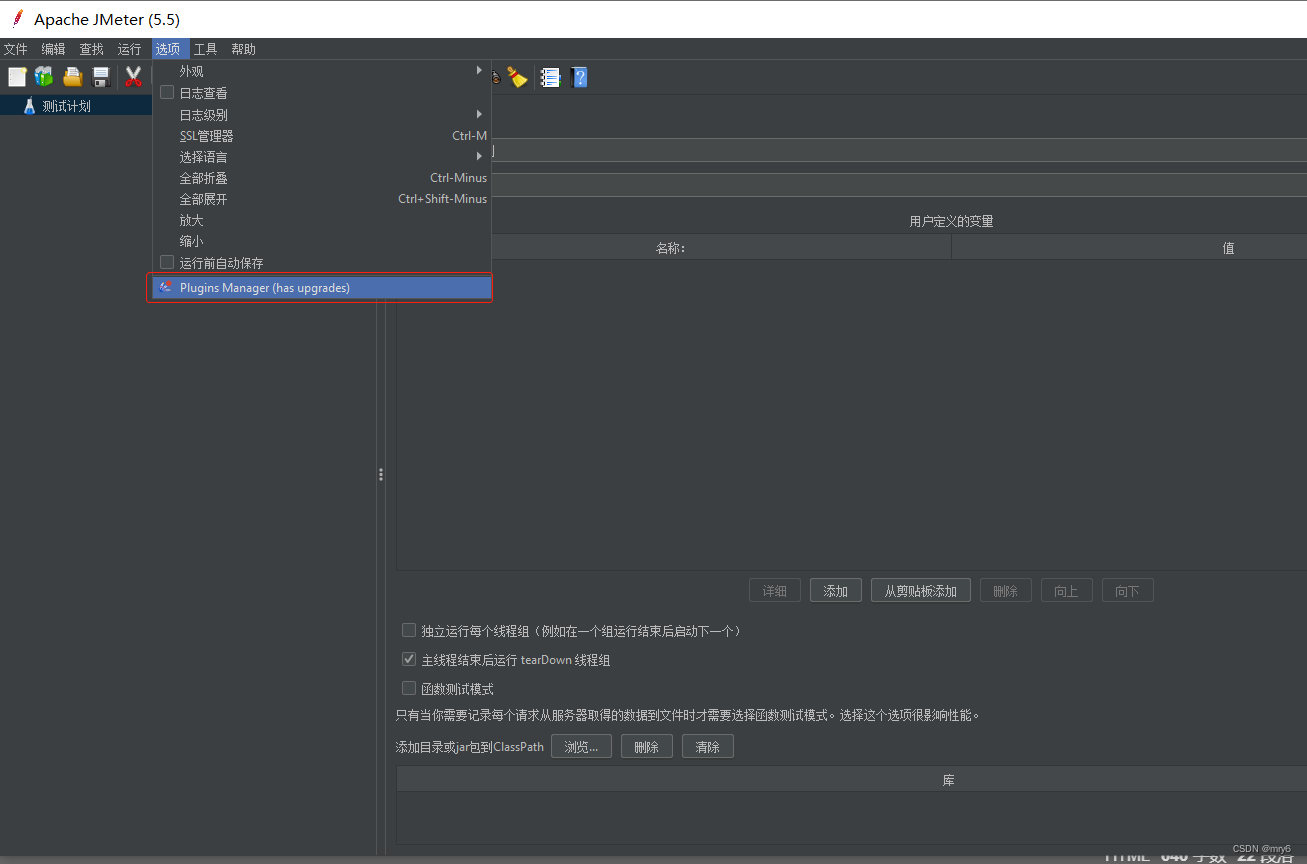
Task: Click the 添加 button
Action: 836,590
